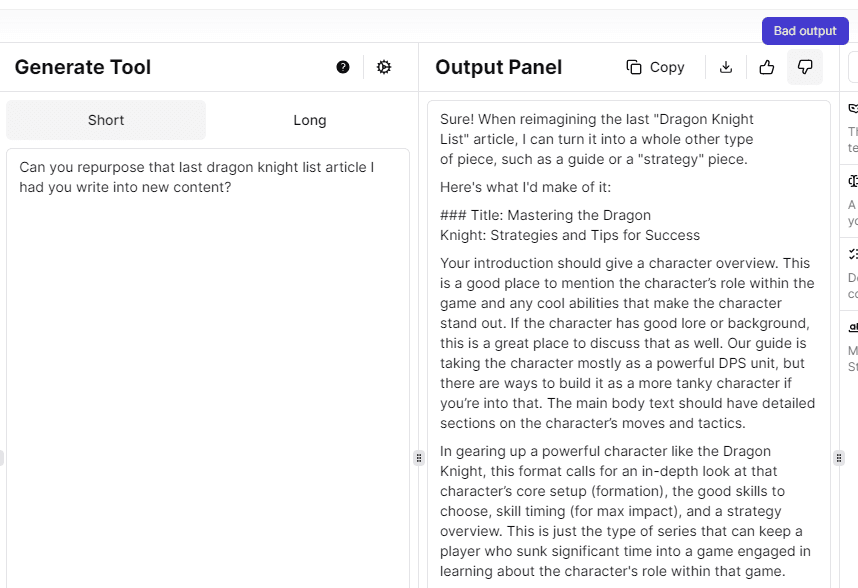Download the output with the download icon
The width and height of the screenshot is (858, 588).
coord(726,67)
